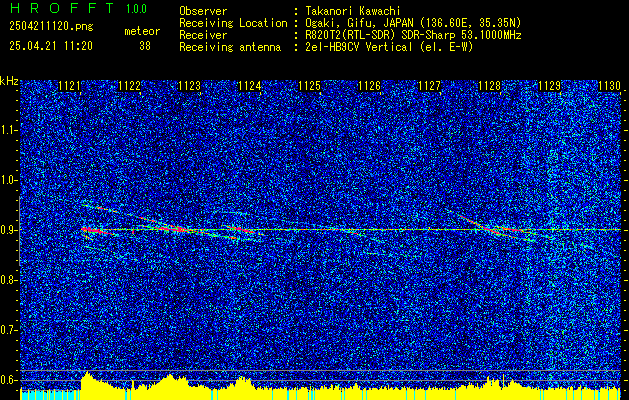Click the Receiving antenna field label
629x400 pixels.
(230, 47)
